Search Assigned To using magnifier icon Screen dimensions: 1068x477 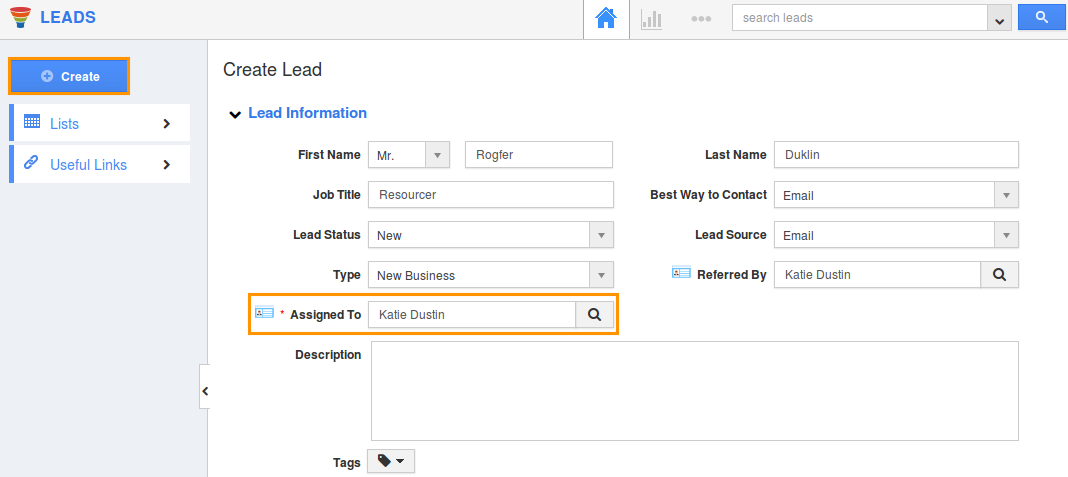pyautogui.click(x=595, y=315)
